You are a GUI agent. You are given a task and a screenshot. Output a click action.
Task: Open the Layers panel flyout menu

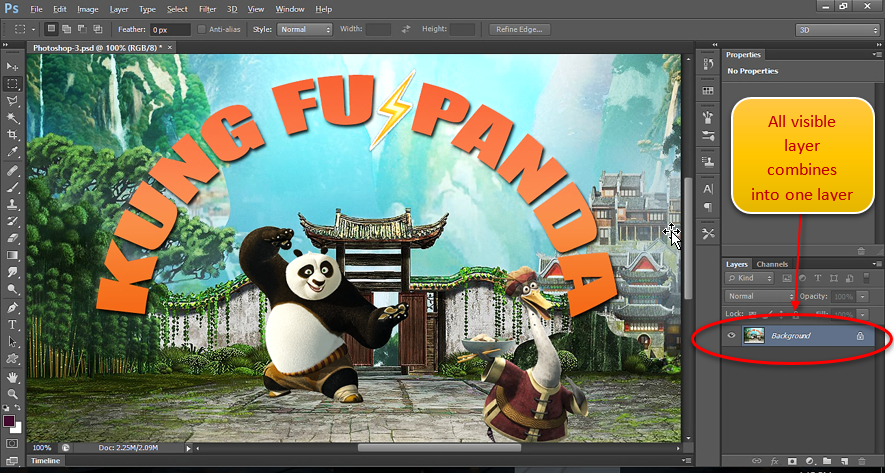876,264
